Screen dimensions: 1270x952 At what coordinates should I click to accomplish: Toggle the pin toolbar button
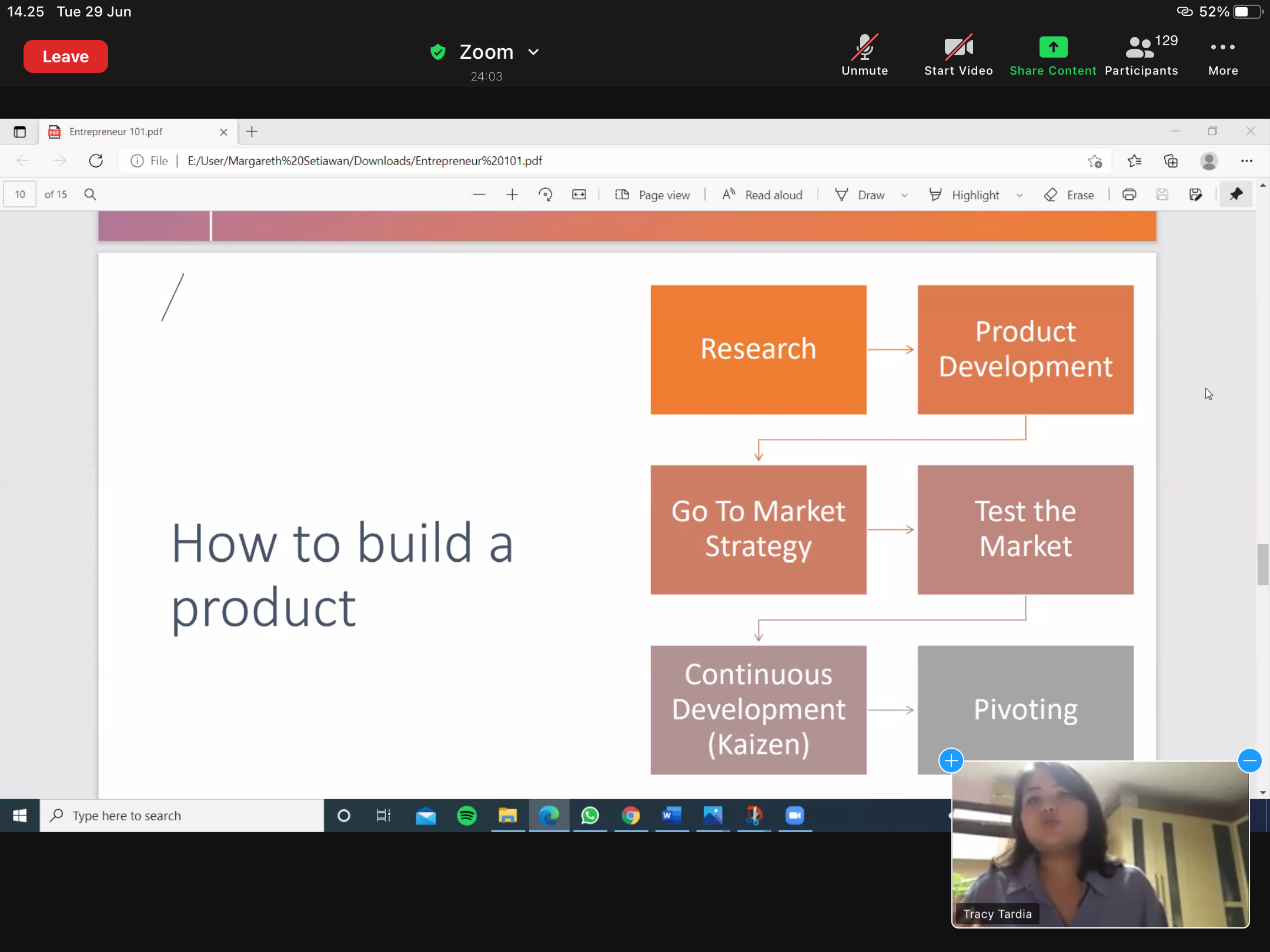tap(1235, 195)
